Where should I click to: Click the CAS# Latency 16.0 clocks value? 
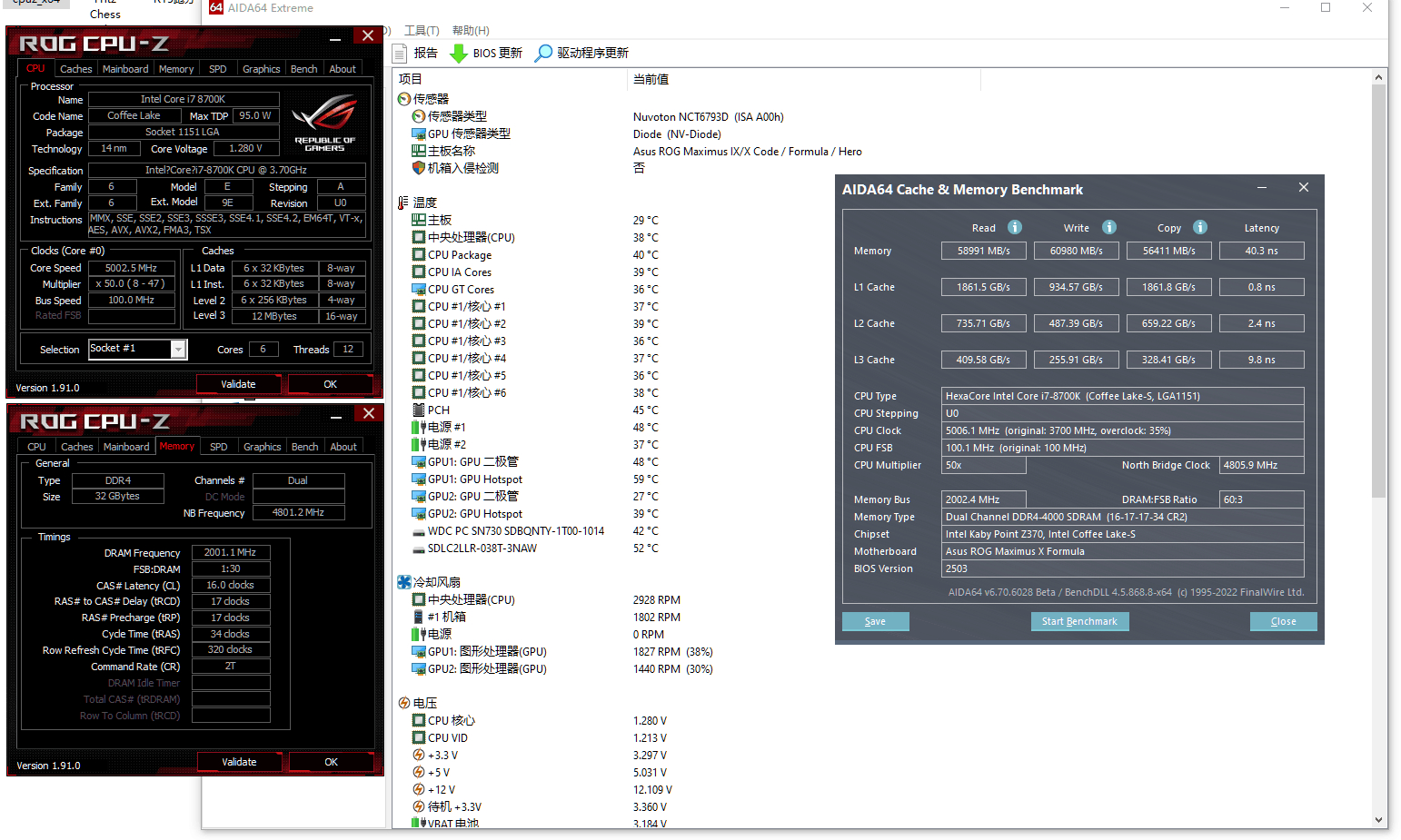230,585
